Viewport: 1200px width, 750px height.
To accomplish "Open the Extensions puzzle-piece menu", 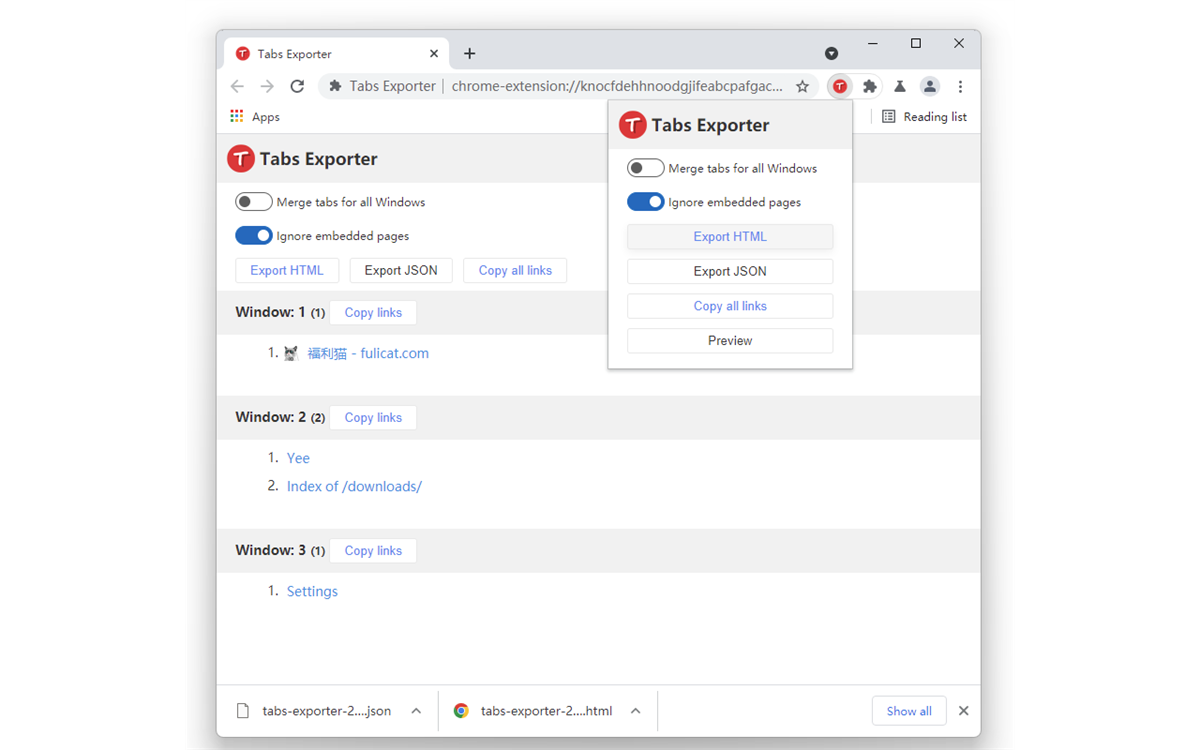I will pos(870,87).
